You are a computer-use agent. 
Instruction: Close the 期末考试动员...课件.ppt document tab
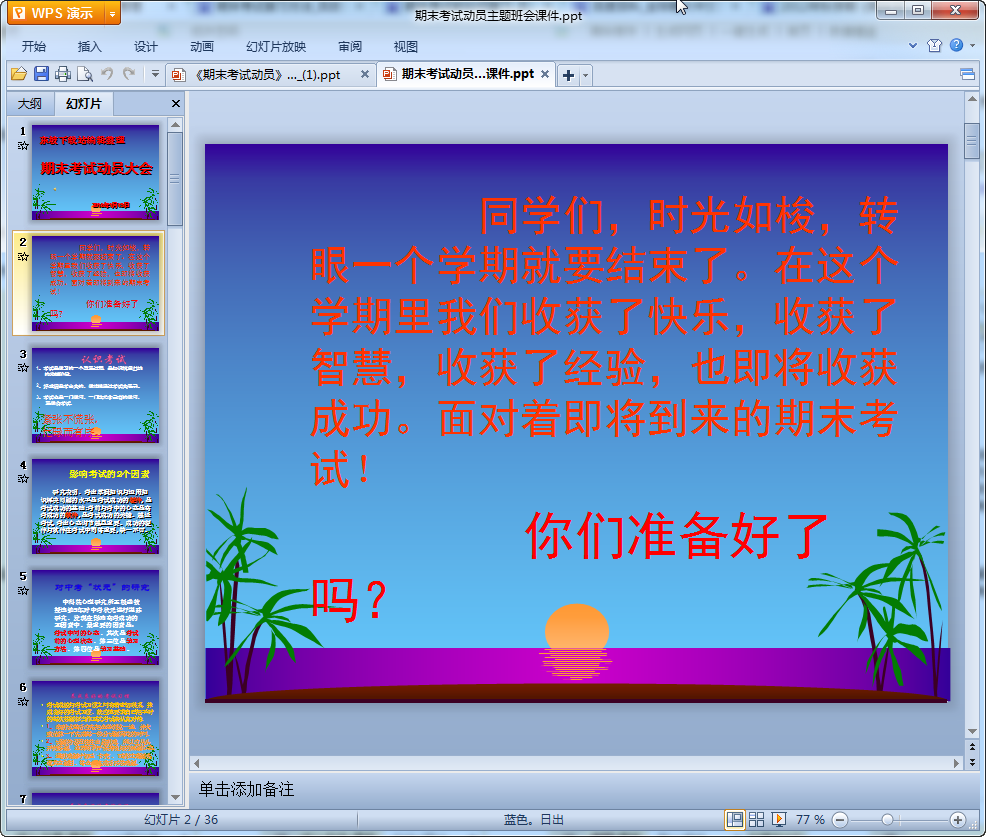pos(545,74)
